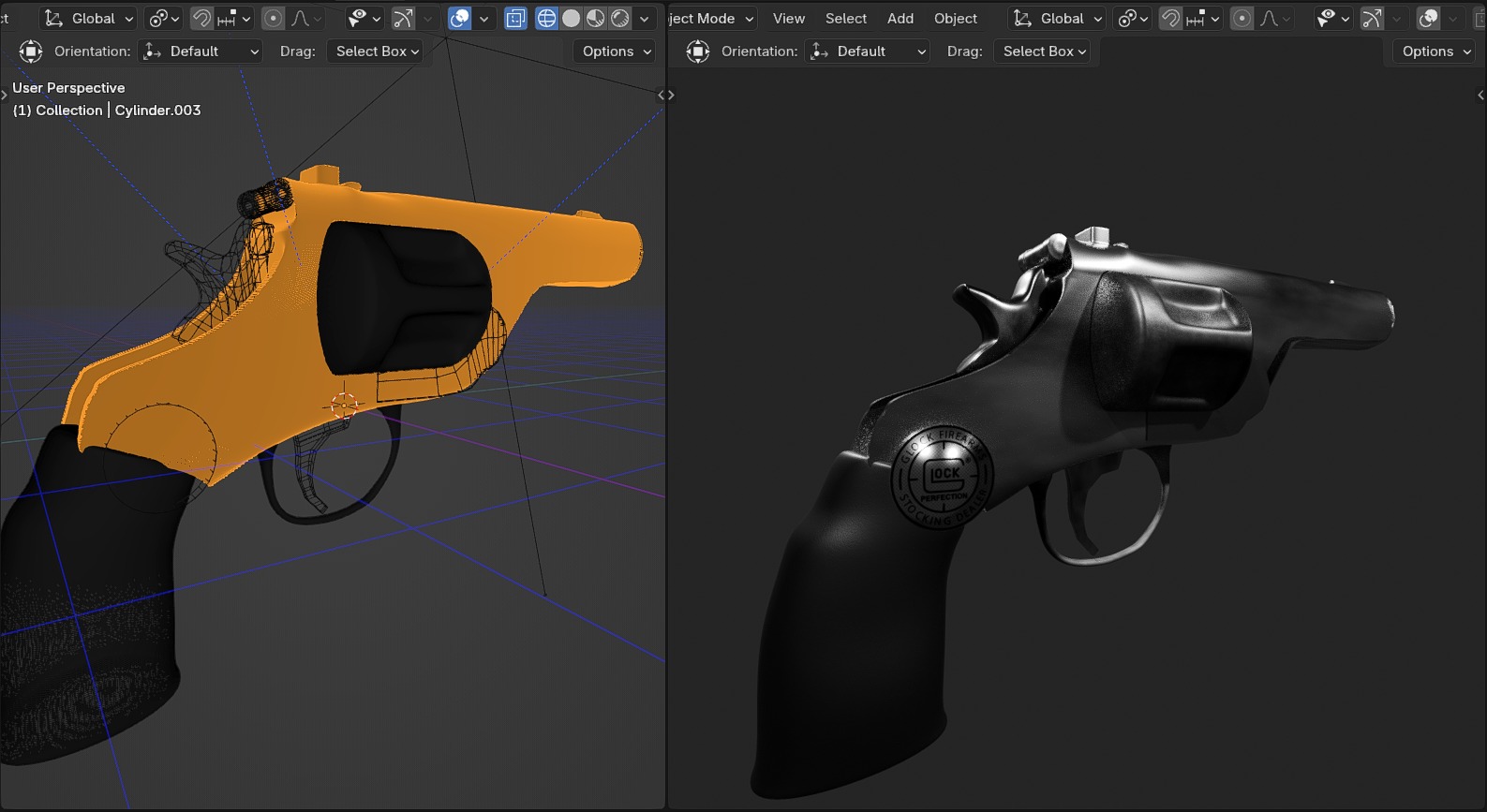Image resolution: width=1487 pixels, height=812 pixels.
Task: Open Select Box drag dropdown in left viewport
Action: click(x=375, y=52)
